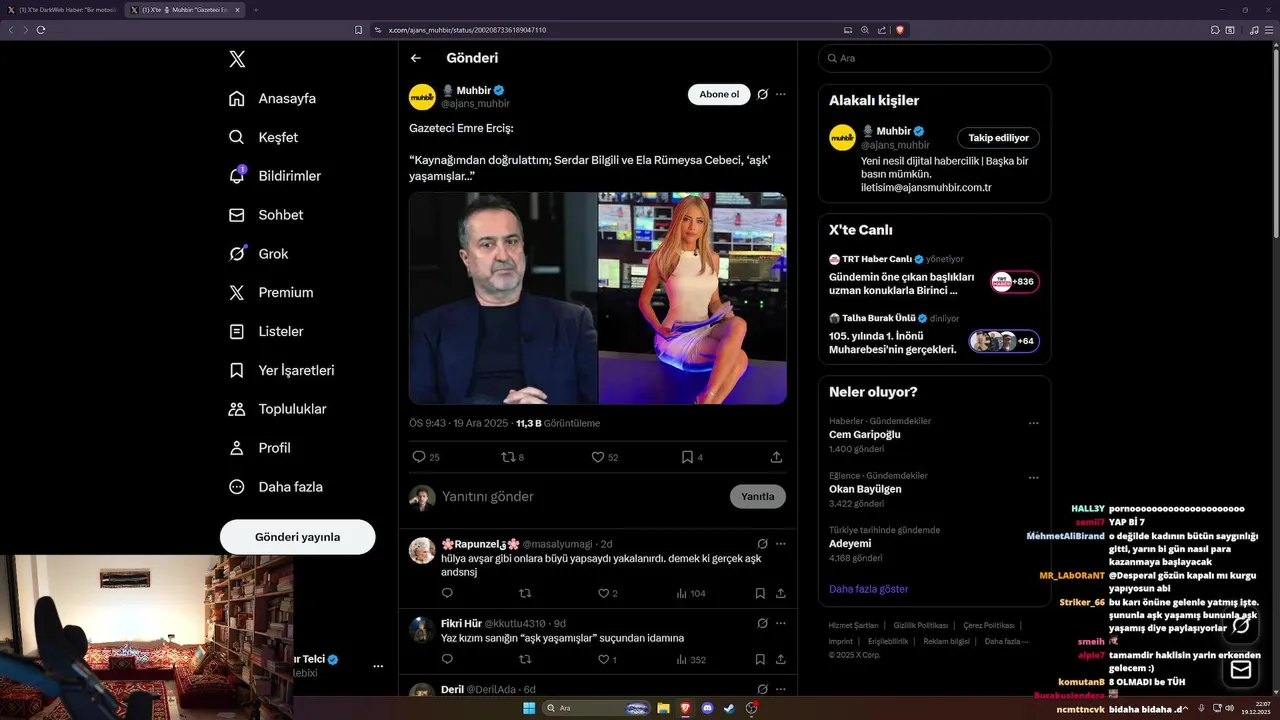Open the photo of the blonde presenter
Image resolution: width=1280 pixels, height=720 pixels.
tap(693, 298)
